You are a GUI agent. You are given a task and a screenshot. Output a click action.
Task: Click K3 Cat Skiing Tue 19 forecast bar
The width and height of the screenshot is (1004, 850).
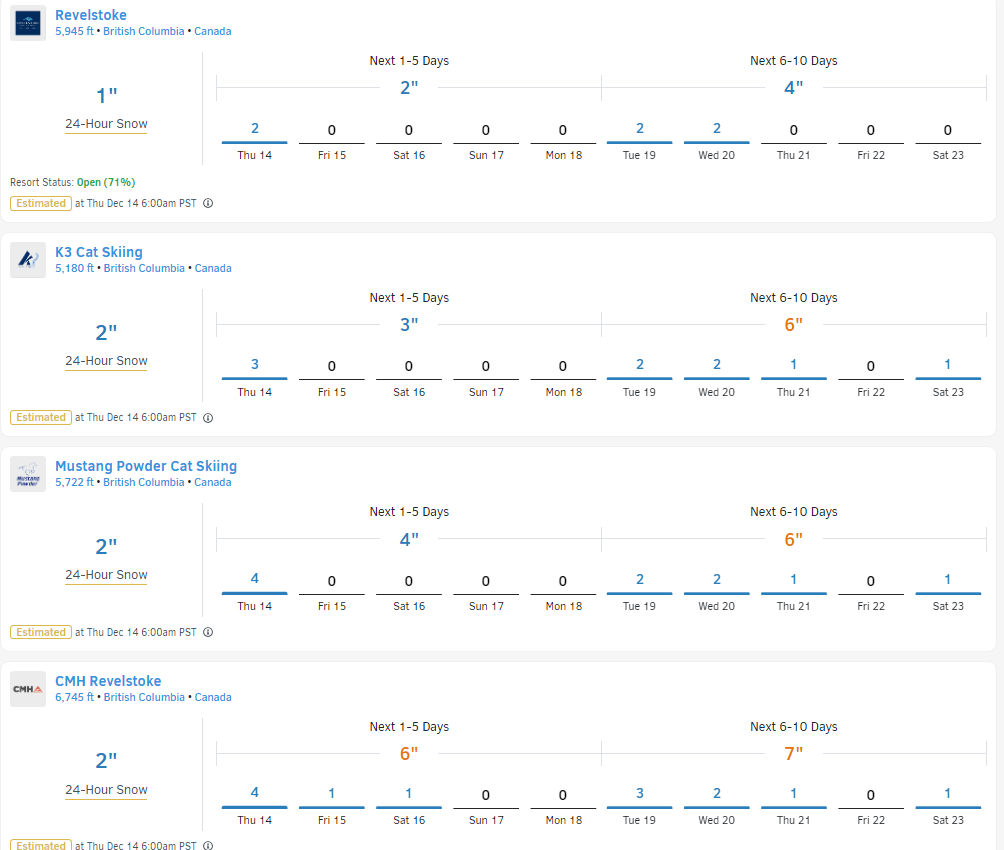pos(640,378)
